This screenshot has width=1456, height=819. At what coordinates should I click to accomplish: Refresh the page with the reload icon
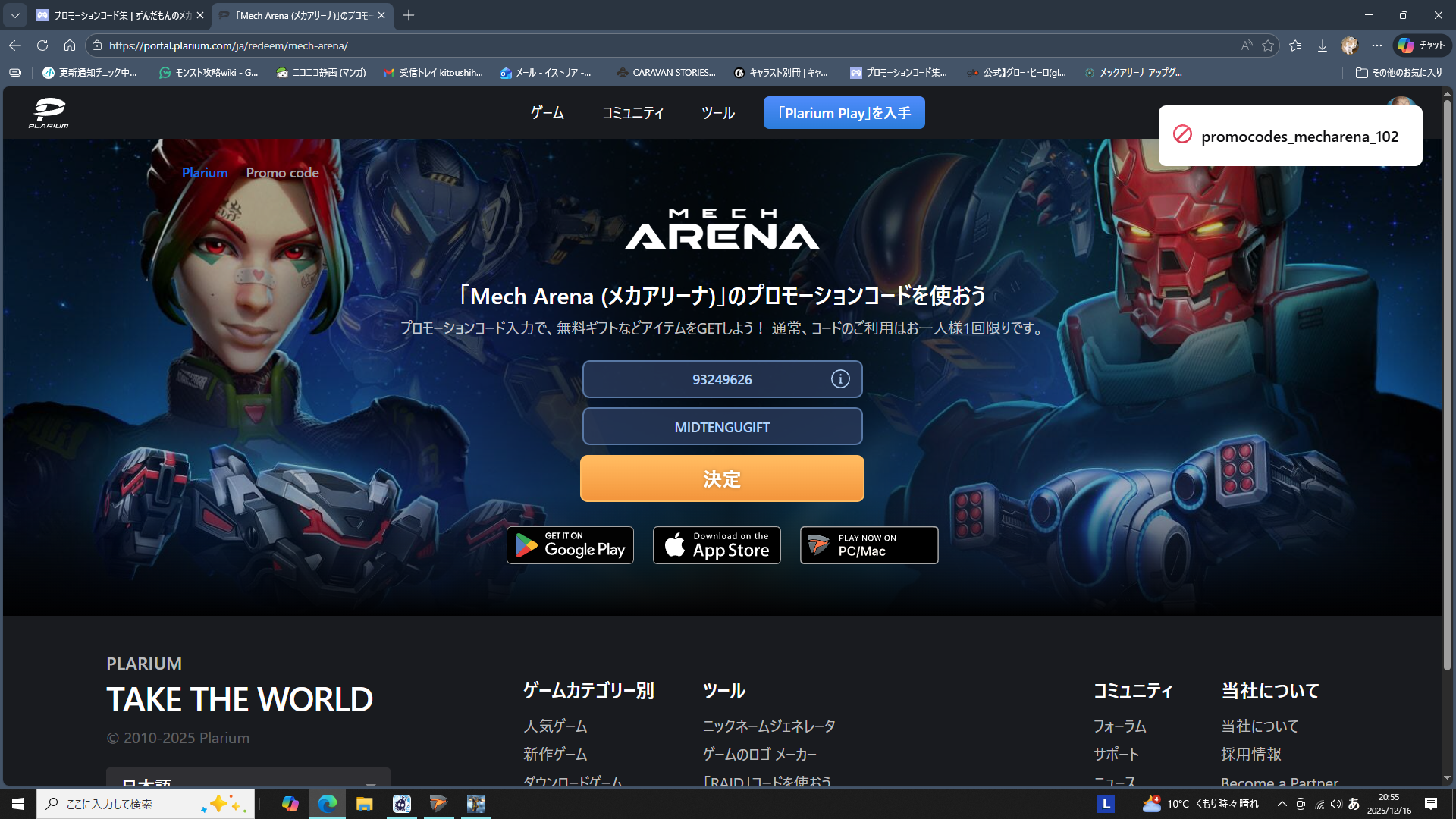click(x=42, y=45)
